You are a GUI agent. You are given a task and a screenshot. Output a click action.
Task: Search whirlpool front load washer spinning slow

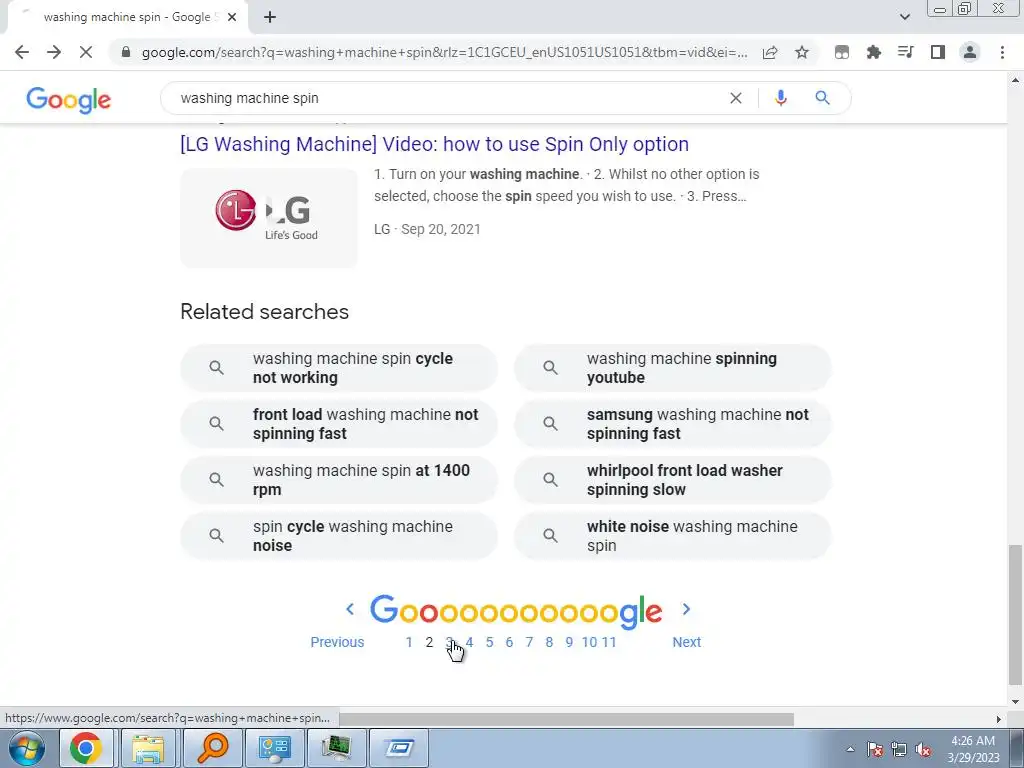click(673, 480)
